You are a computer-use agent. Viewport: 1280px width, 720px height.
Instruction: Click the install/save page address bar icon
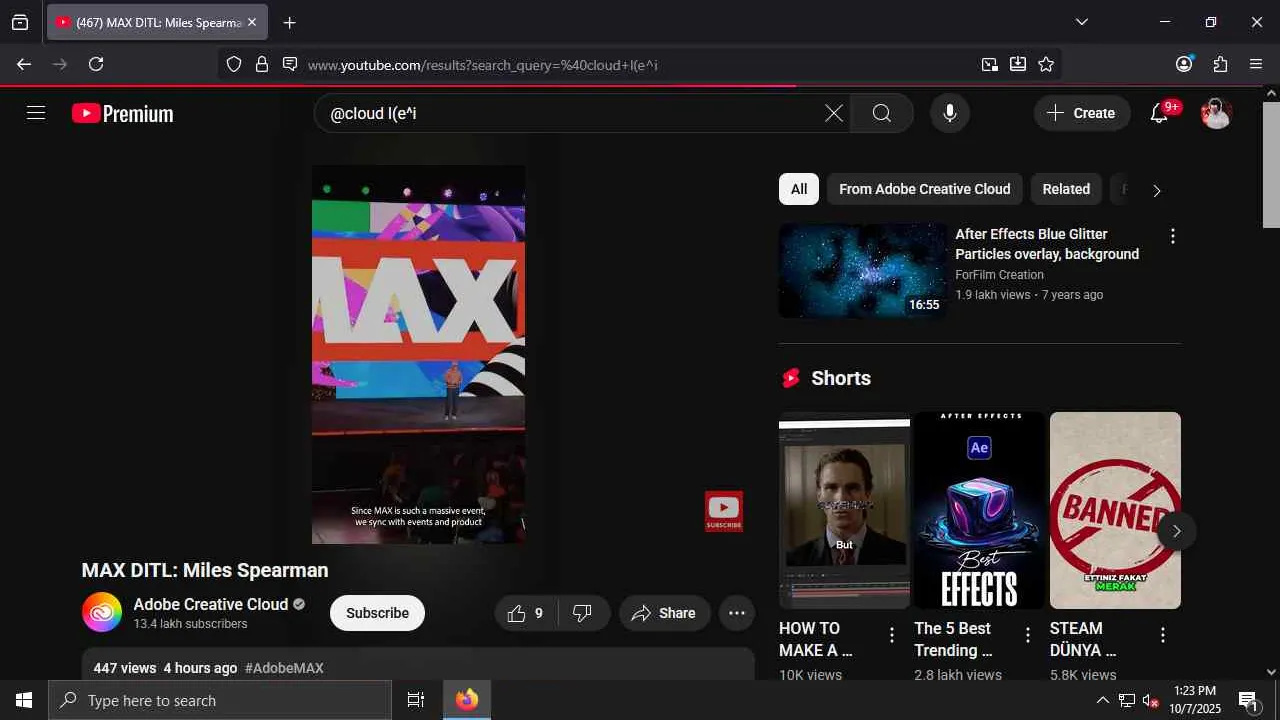tap(1018, 64)
